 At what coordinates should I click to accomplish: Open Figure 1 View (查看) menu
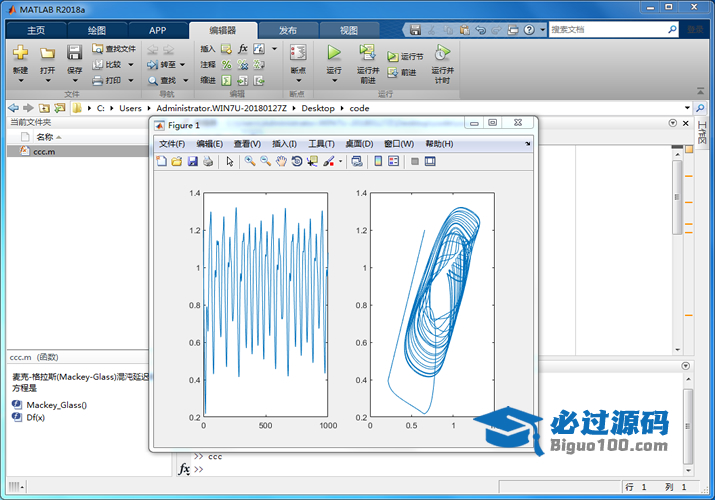[247, 144]
